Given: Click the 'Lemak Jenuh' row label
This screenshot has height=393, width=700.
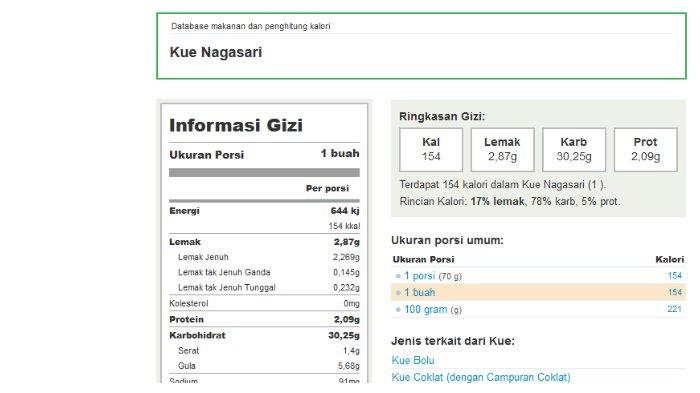Looking at the screenshot, I should point(203,257).
